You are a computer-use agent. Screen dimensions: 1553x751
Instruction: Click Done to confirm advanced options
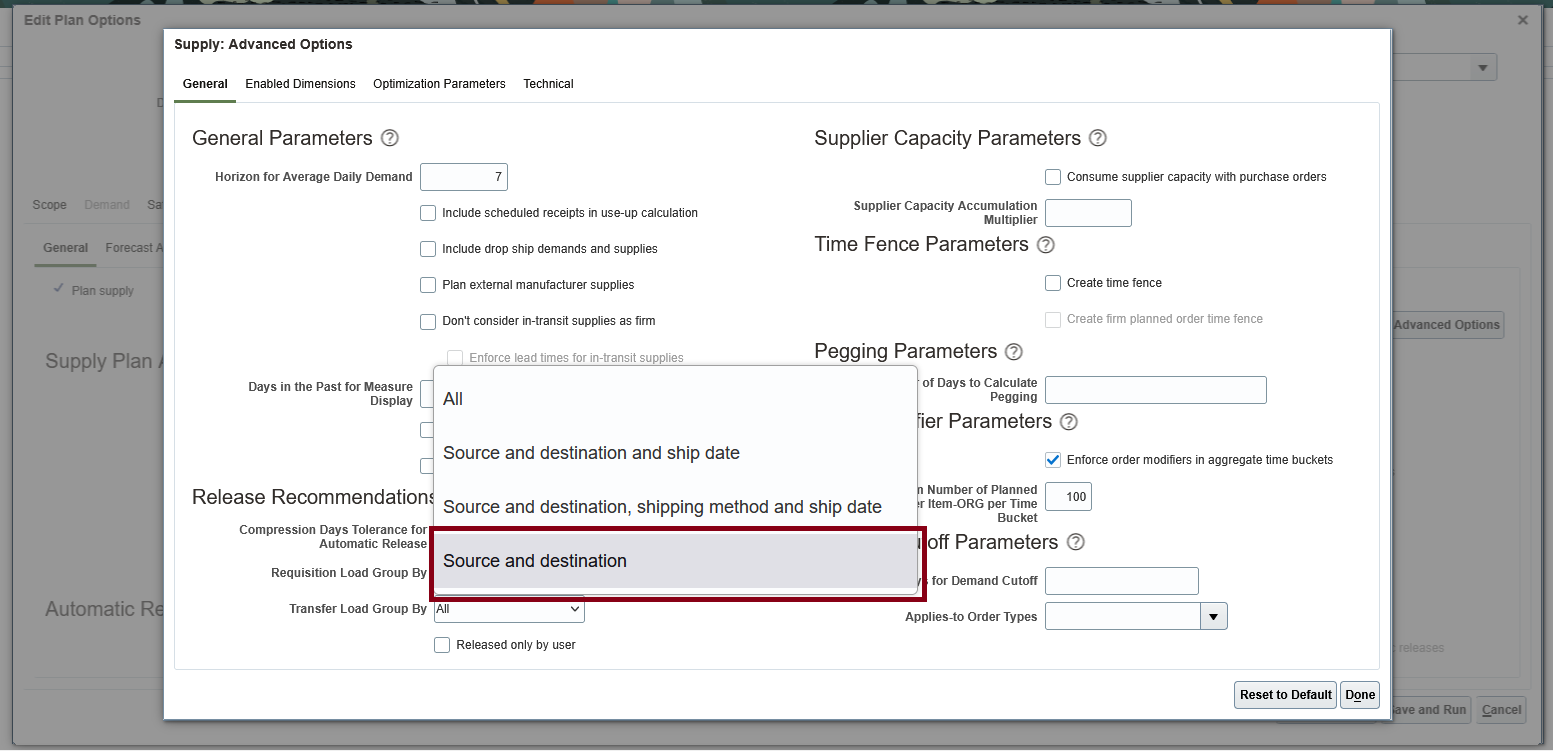coord(1359,695)
